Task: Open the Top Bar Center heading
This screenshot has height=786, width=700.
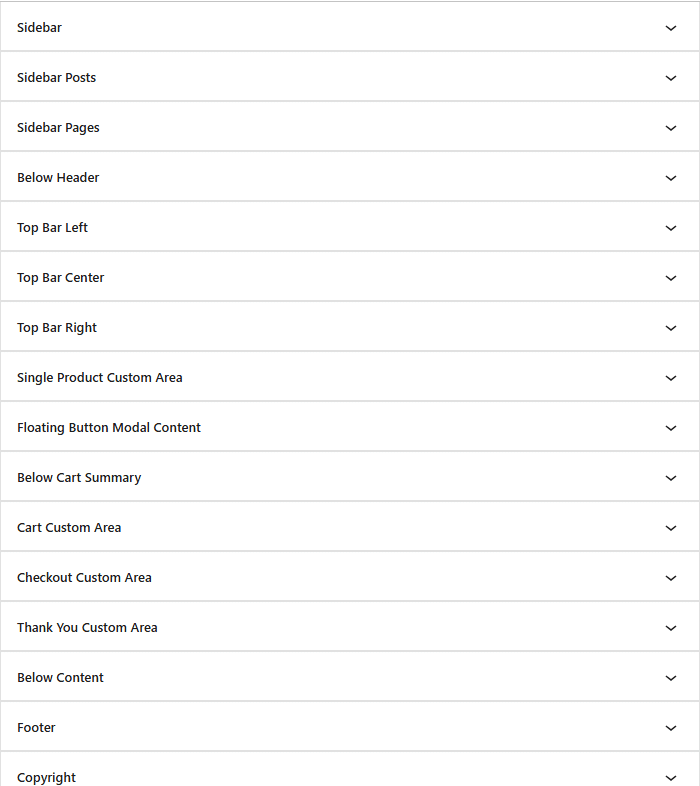Action: point(60,278)
